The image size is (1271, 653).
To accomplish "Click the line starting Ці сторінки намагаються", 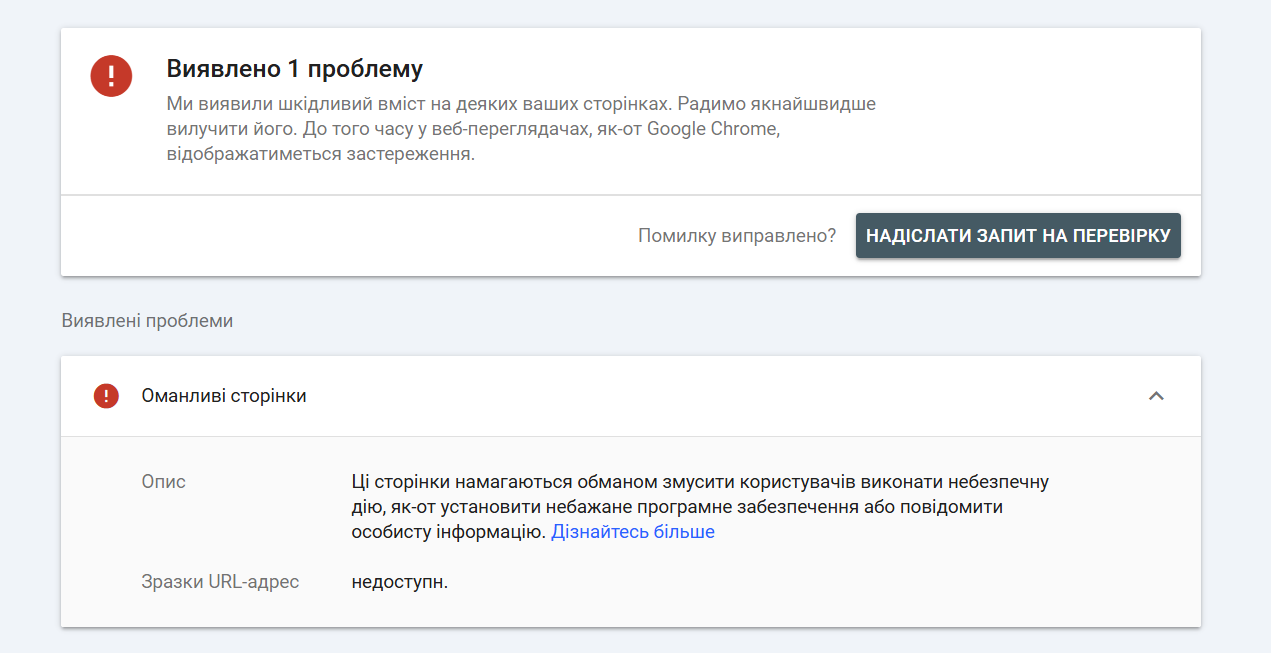I will (x=700, y=482).
